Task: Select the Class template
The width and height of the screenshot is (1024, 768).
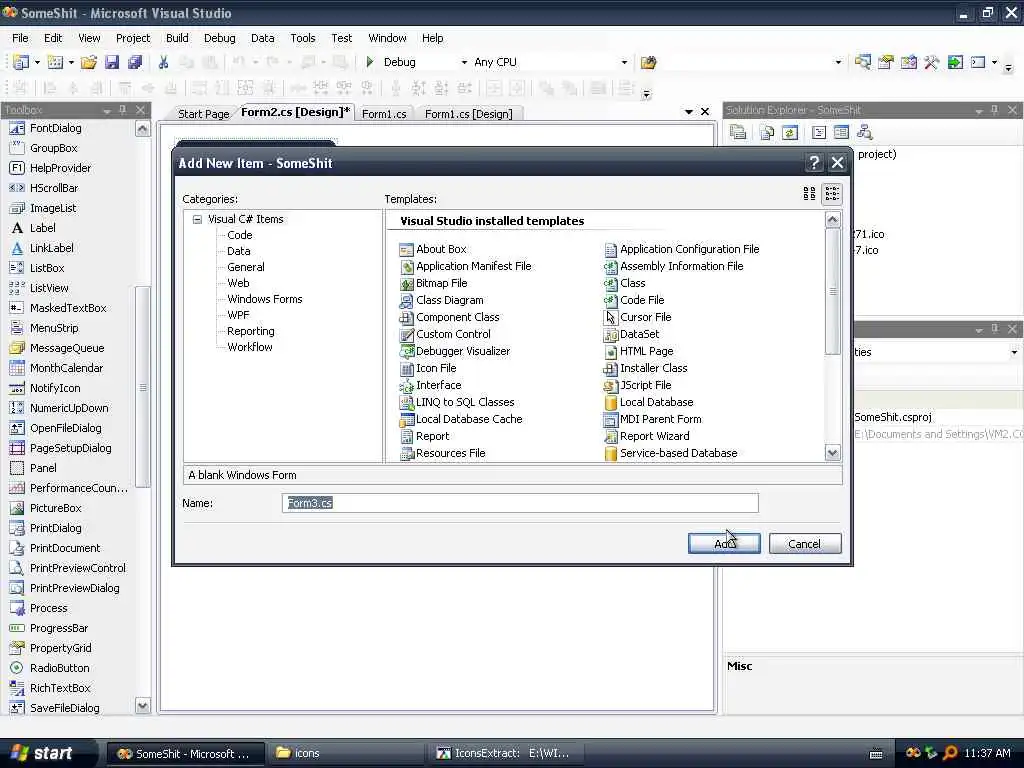Action: 624,283
